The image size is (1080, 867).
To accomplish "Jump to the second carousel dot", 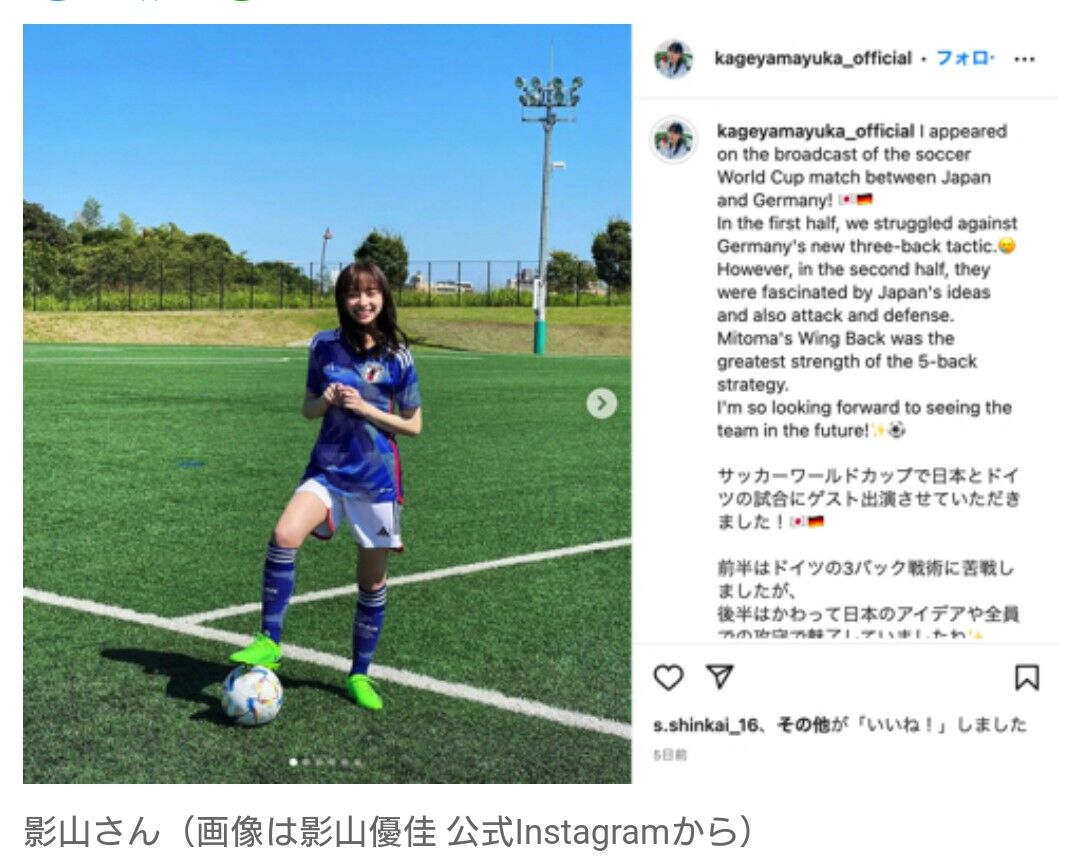I will coord(307,762).
